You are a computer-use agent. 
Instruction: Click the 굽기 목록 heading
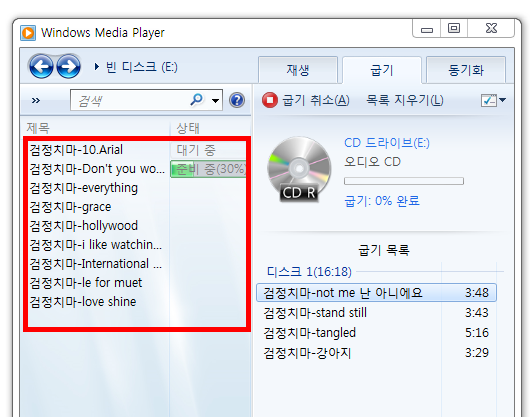tap(384, 250)
